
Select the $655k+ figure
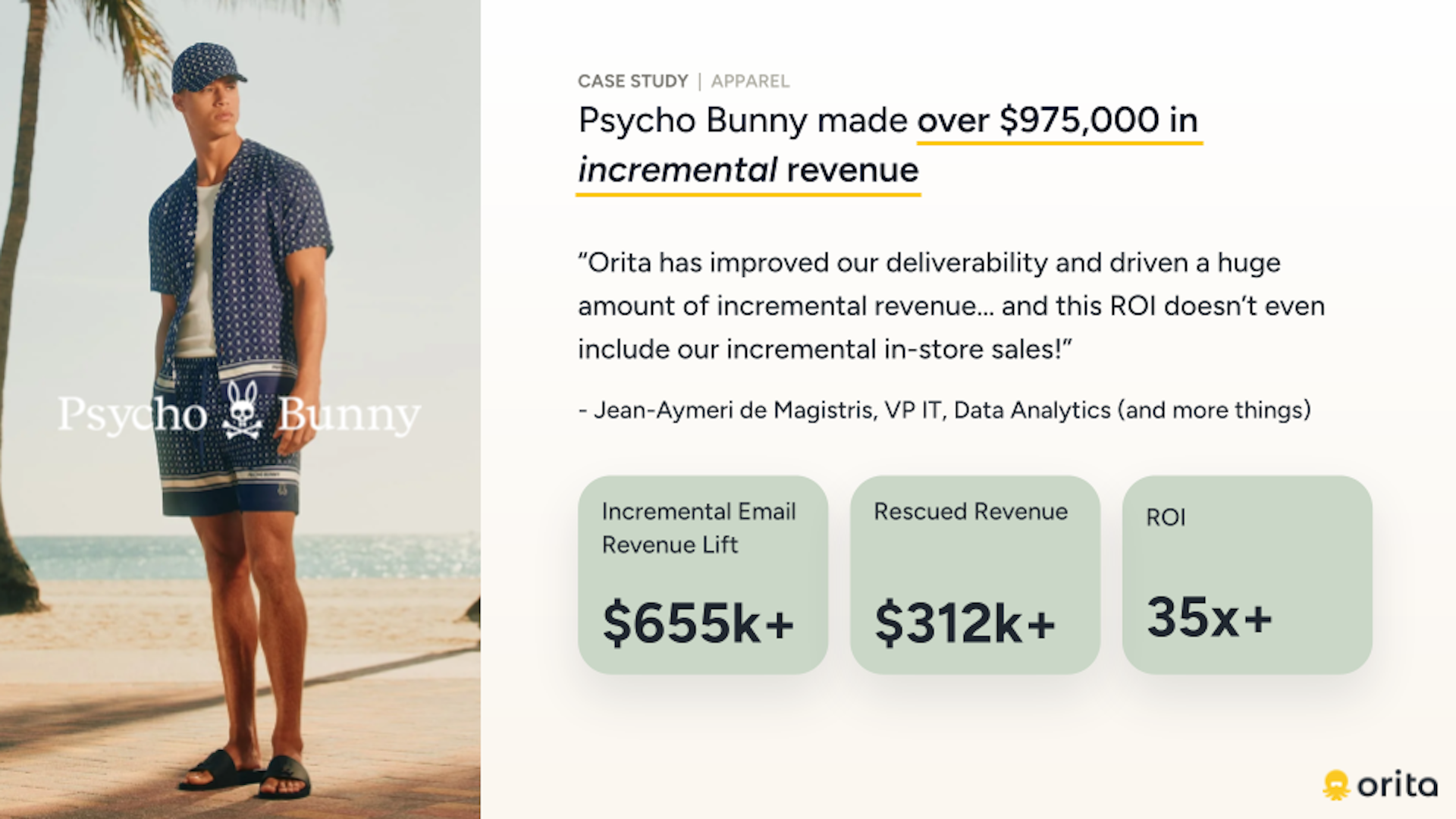pyautogui.click(x=698, y=623)
